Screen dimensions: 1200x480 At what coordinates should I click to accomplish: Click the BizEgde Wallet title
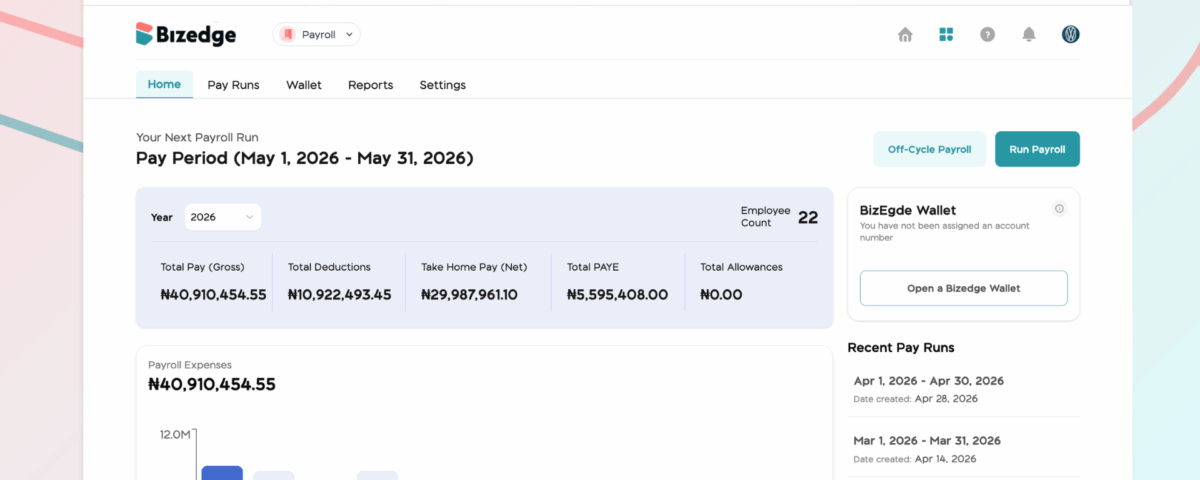pyautogui.click(x=908, y=210)
